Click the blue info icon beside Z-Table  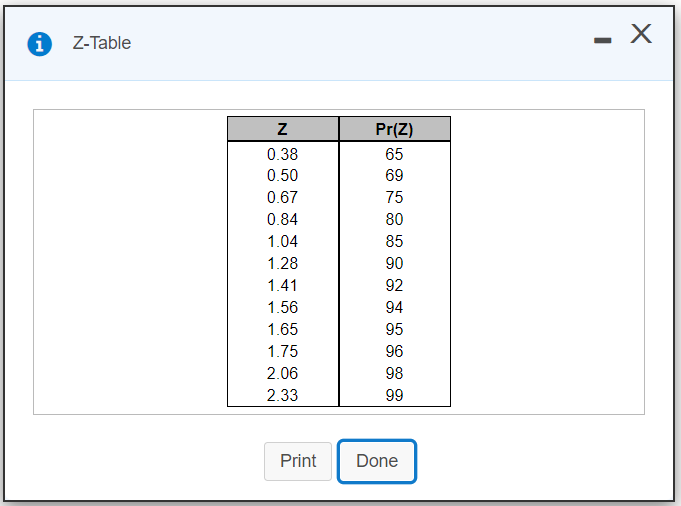pos(40,44)
